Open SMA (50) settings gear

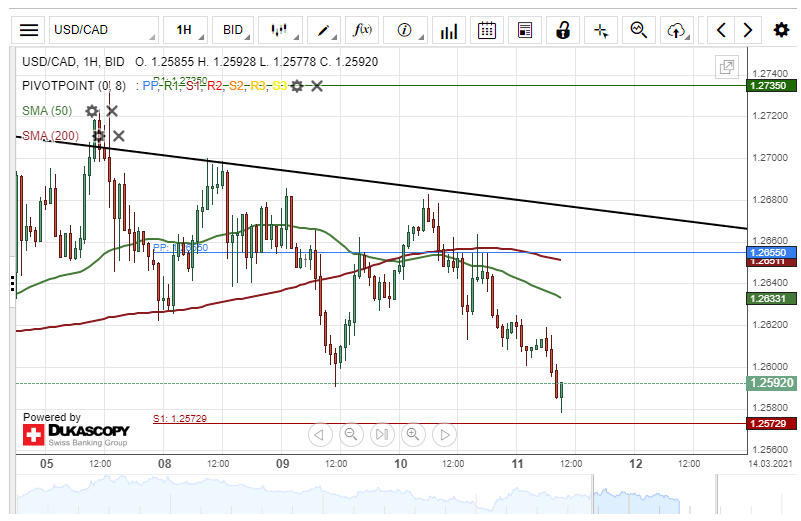point(92,111)
